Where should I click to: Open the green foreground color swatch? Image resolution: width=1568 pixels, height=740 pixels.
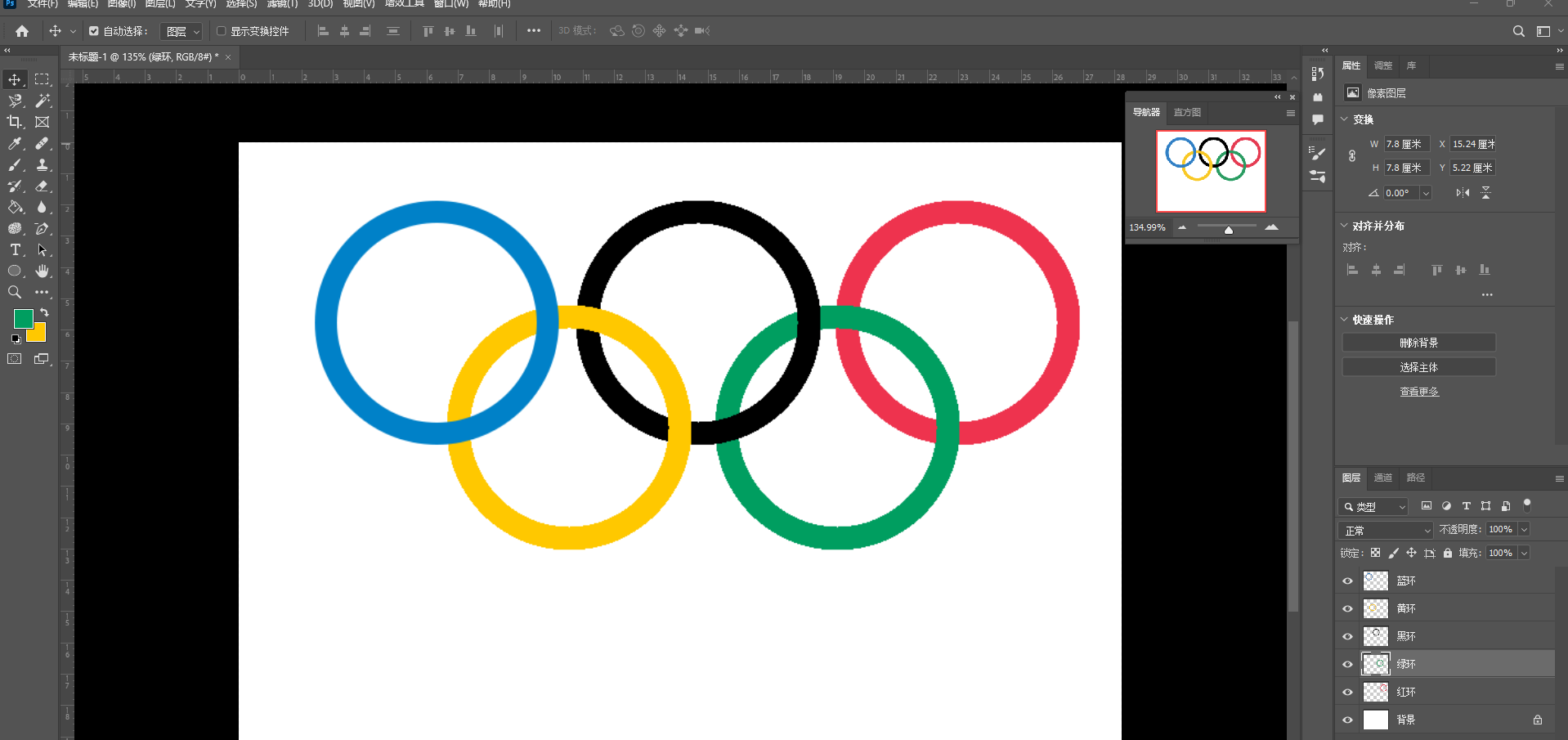(x=23, y=318)
